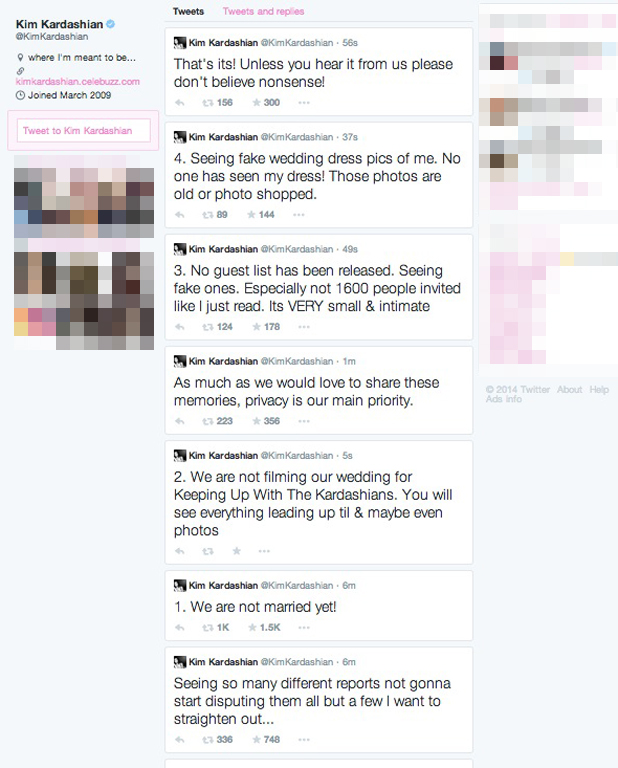This screenshot has height=768, width=618.
Task: Open the 37s timestamp on dress tweet
Action: coord(350,137)
